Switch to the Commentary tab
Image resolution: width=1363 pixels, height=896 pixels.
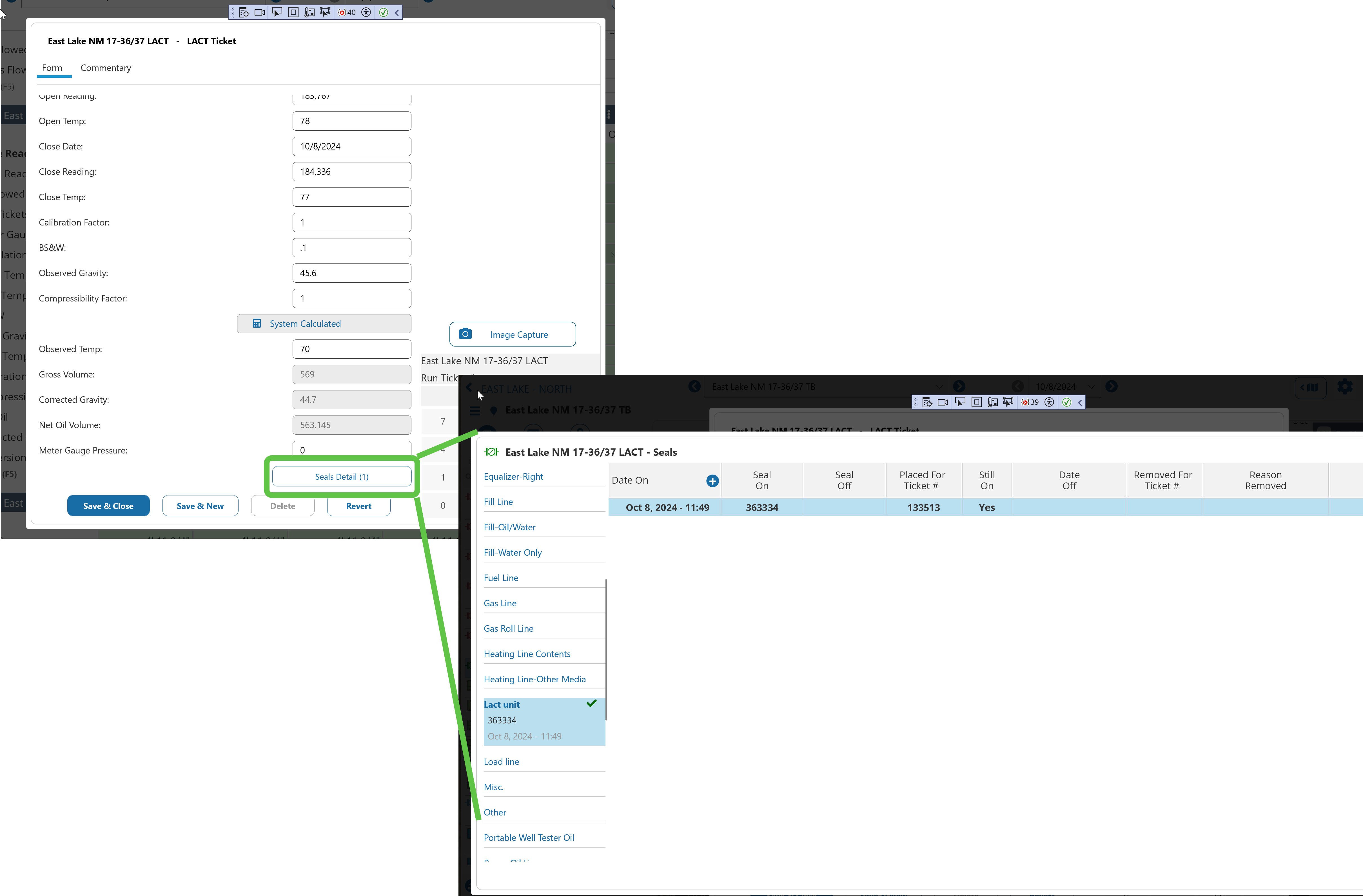point(105,68)
